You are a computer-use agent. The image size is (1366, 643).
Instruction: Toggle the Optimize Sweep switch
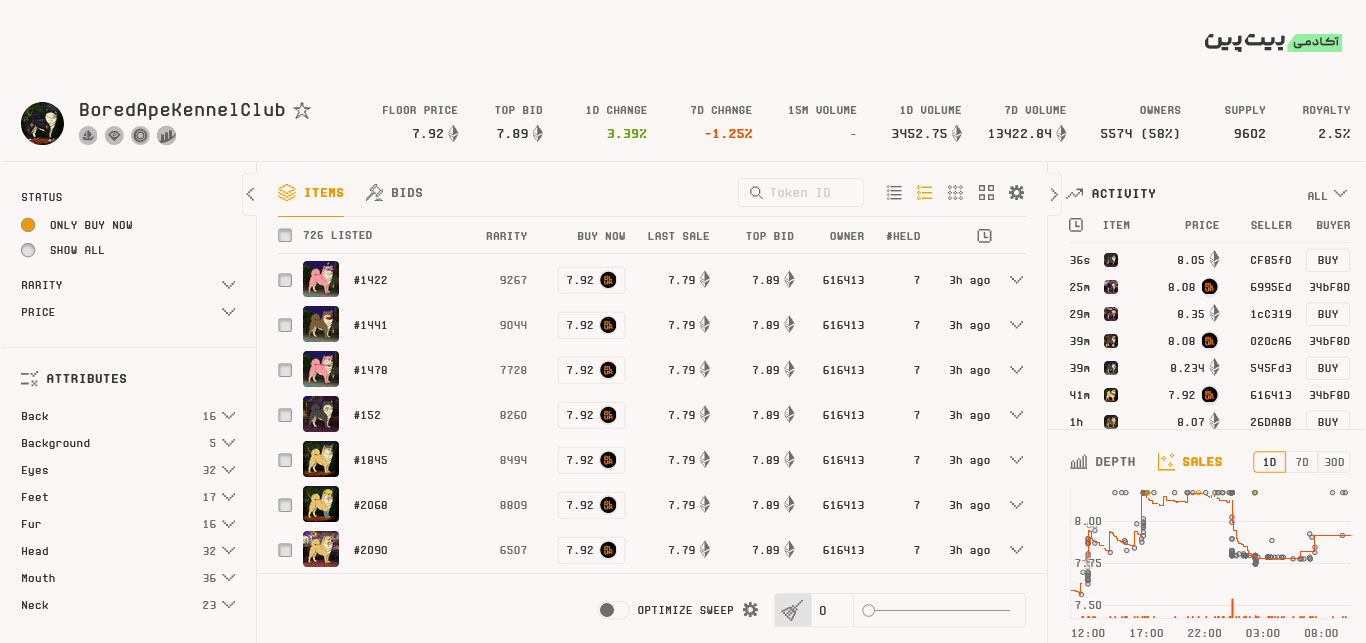[x=613, y=610]
